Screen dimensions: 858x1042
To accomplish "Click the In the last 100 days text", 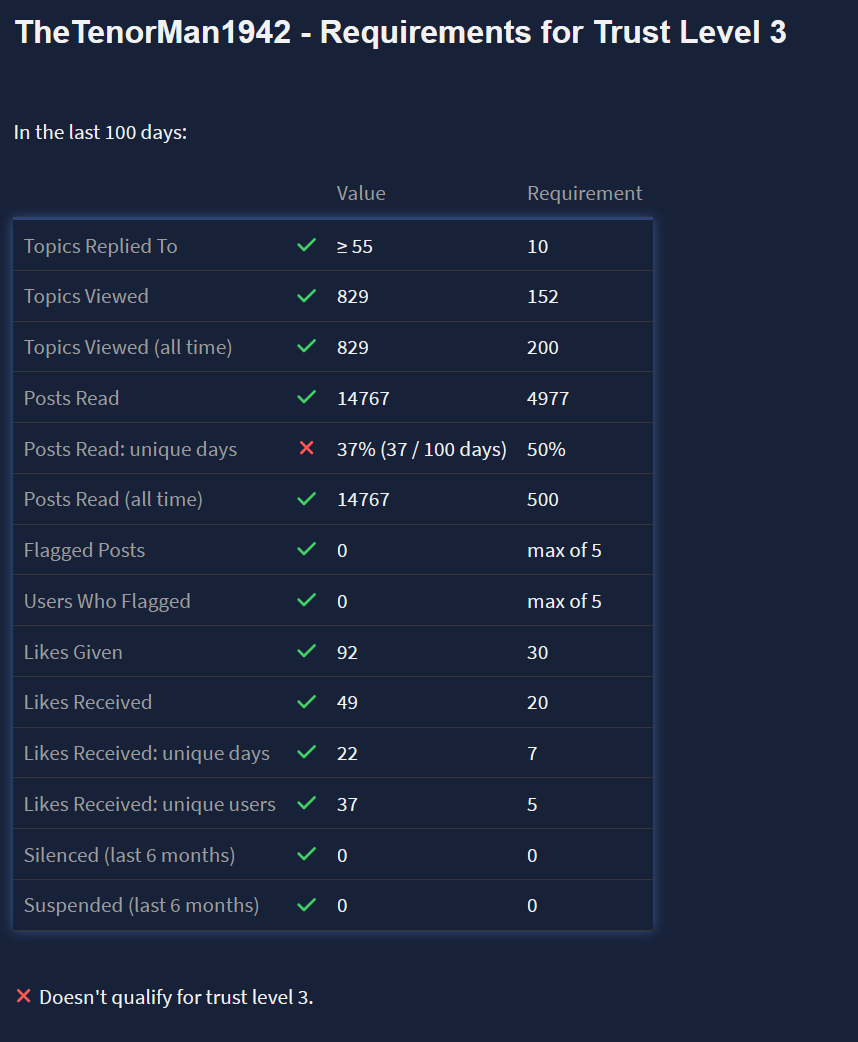I will (101, 132).
